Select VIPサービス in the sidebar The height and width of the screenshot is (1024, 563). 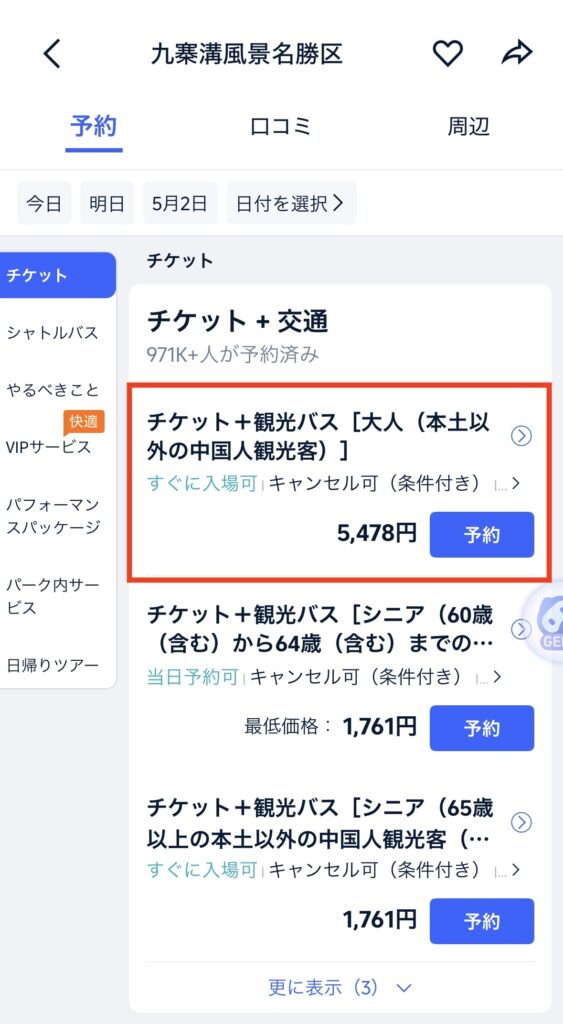49,448
